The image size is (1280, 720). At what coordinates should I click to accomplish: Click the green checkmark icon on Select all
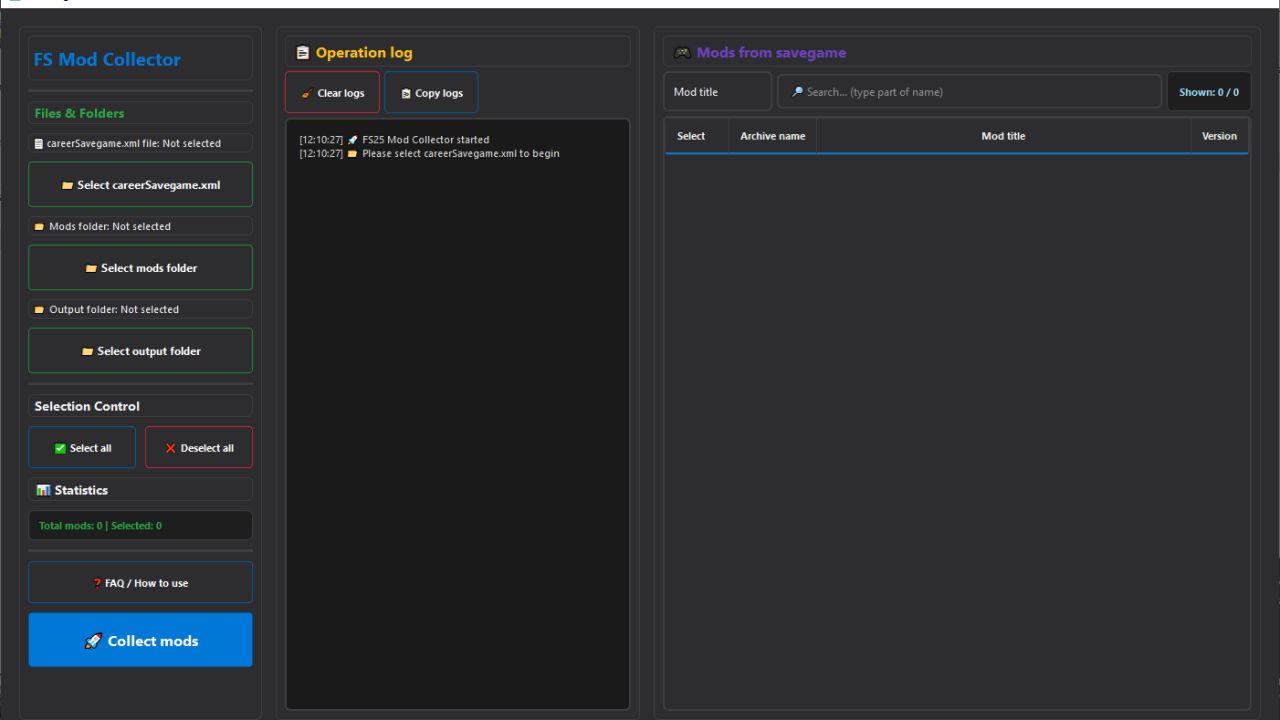[x=59, y=447]
